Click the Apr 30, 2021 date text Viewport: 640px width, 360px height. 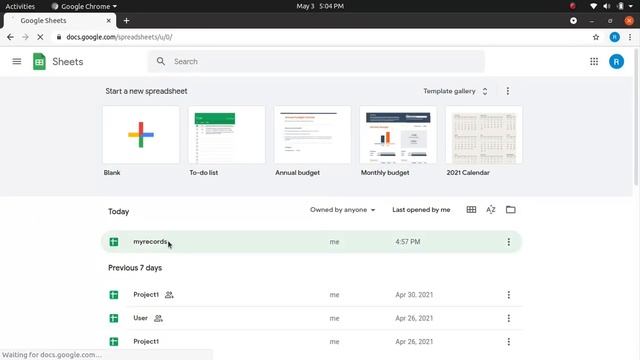(x=414, y=295)
